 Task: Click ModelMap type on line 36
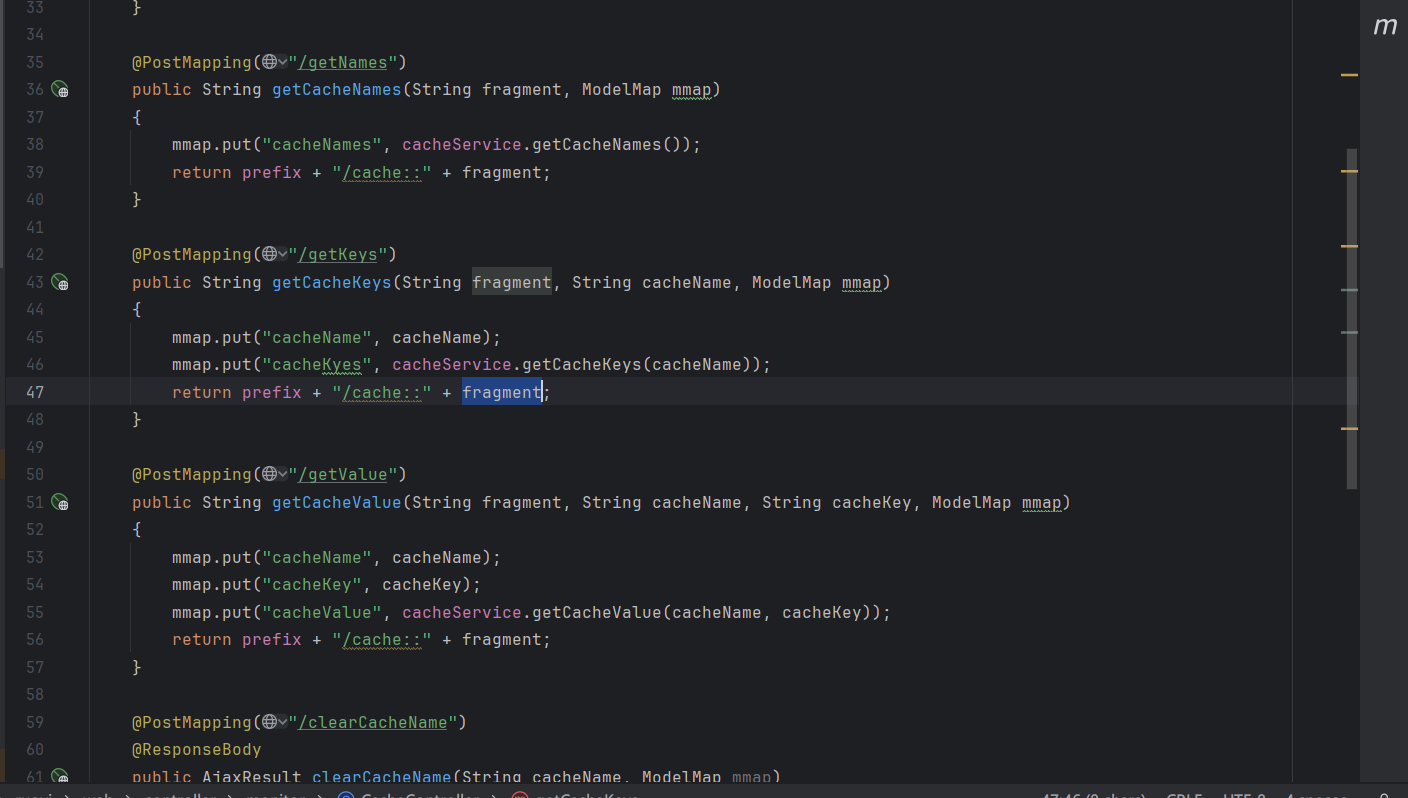(x=622, y=90)
